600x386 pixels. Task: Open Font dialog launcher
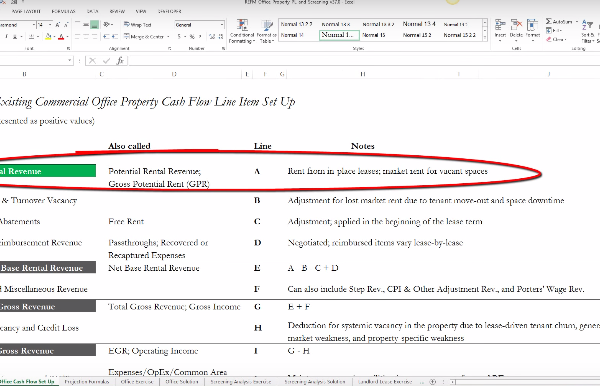(68, 49)
